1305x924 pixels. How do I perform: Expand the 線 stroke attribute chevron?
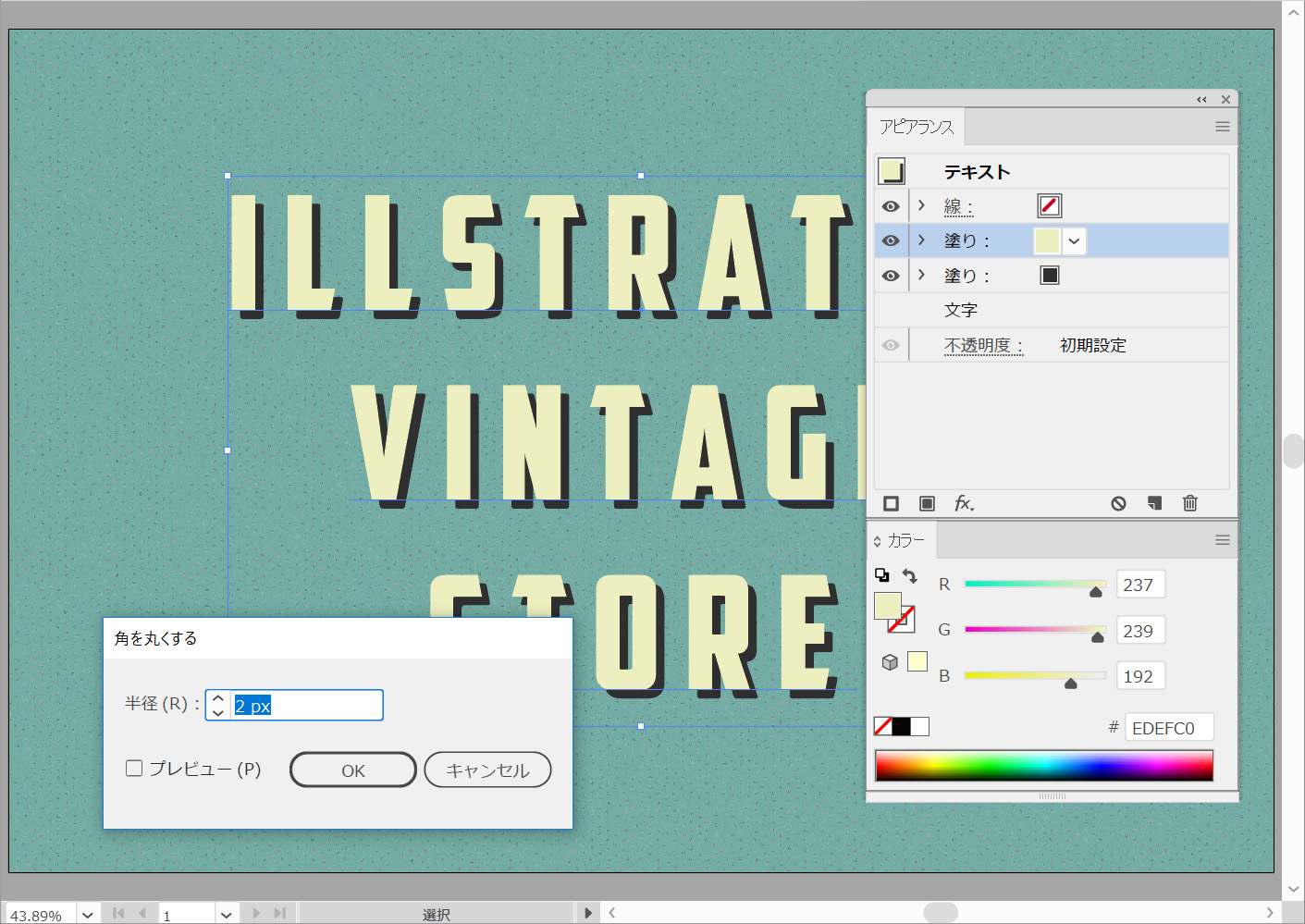click(921, 205)
